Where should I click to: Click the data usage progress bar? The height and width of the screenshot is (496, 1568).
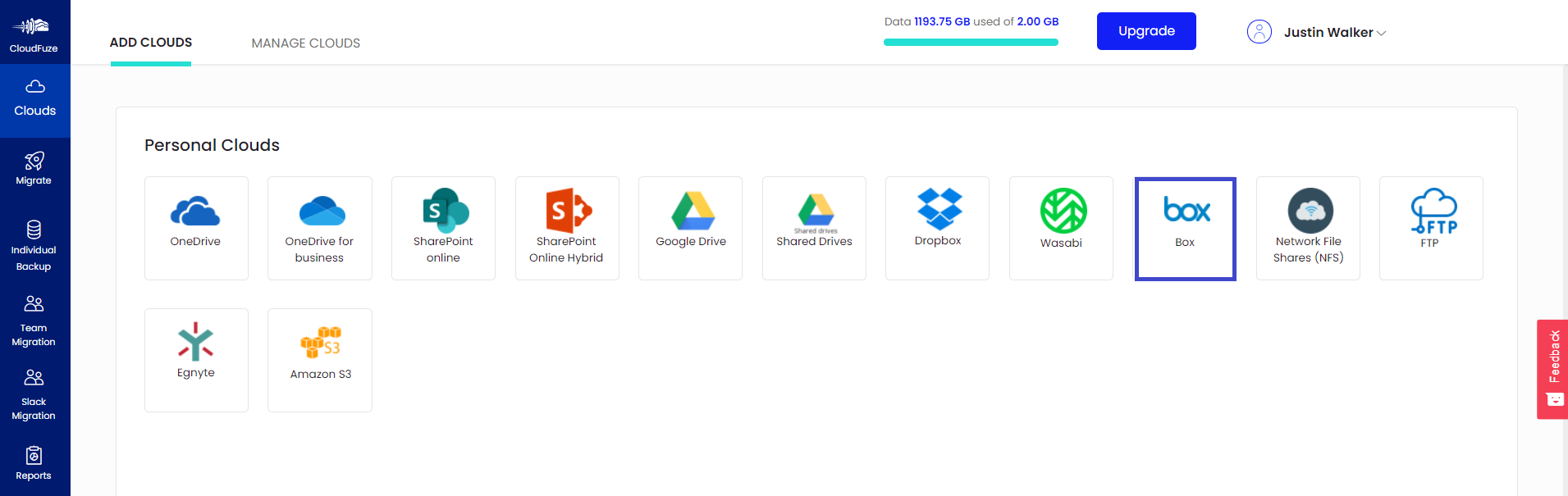[x=971, y=43]
